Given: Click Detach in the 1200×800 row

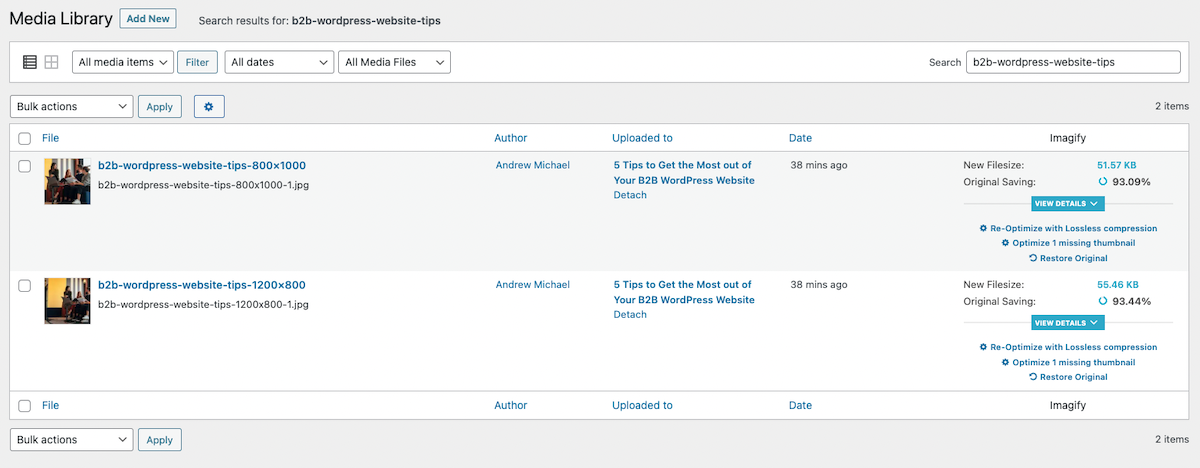Looking at the screenshot, I should point(630,315).
